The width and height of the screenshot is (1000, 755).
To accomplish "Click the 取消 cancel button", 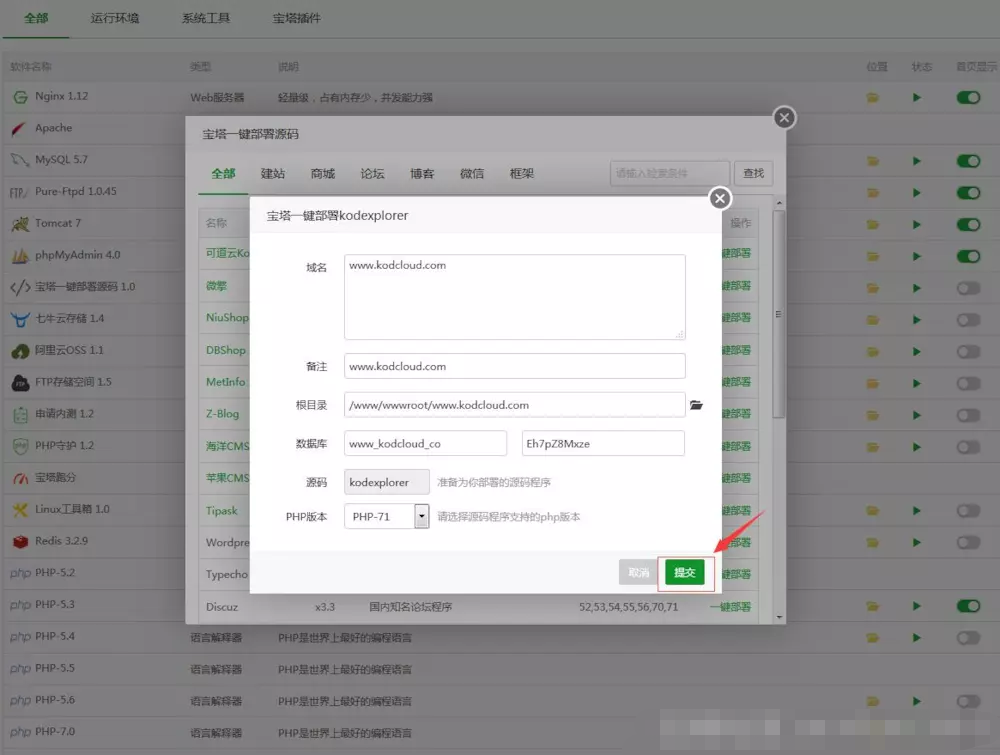I will point(638,572).
